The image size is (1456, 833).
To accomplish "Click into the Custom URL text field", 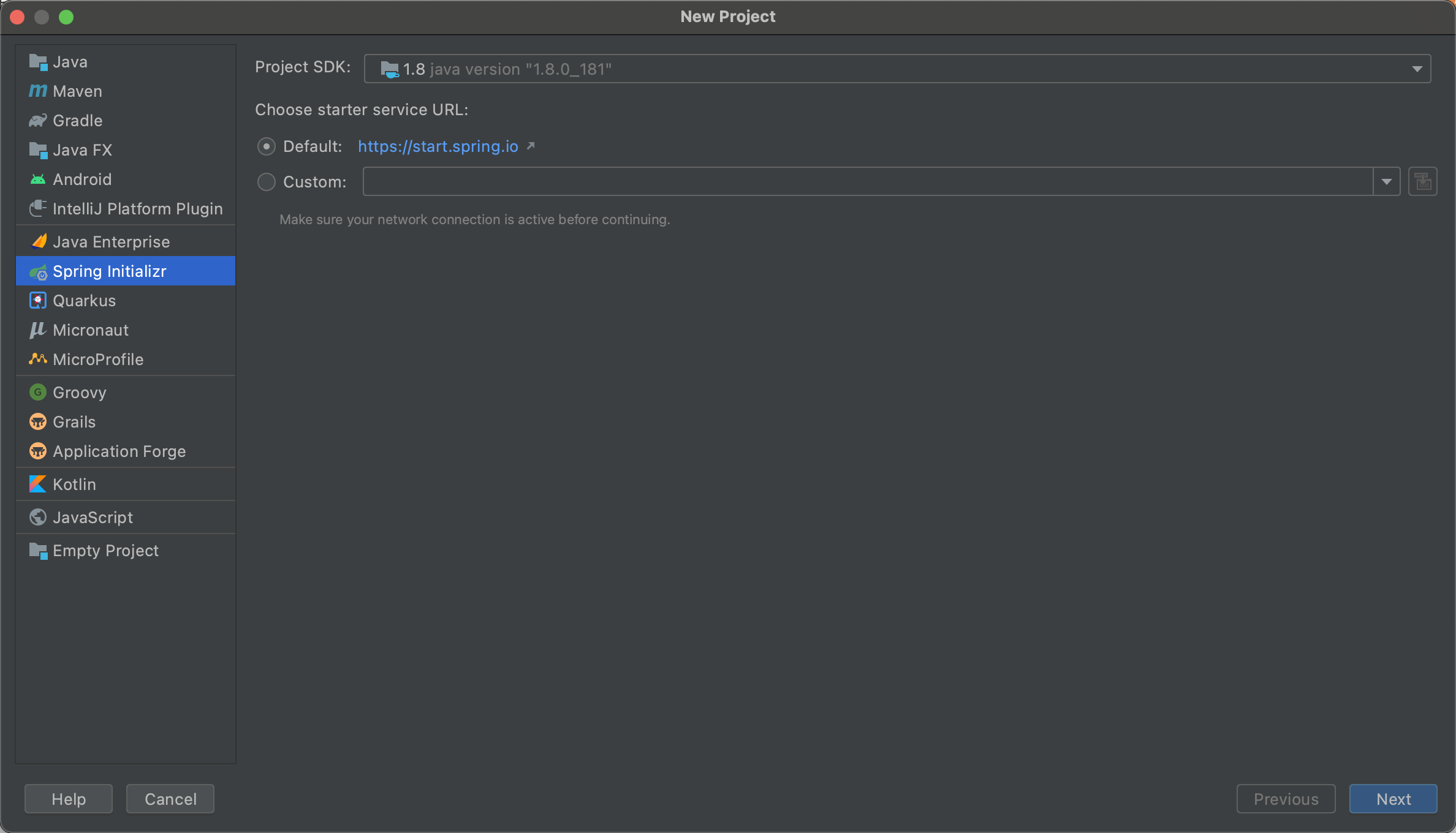I will 866,182.
